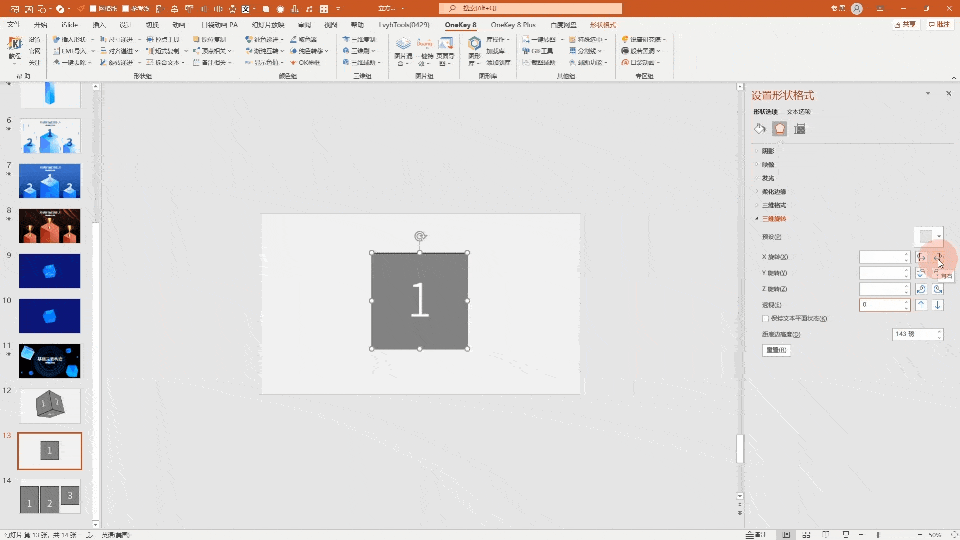Open the 文件 File menu
960x540 pixels.
click(x=13, y=25)
